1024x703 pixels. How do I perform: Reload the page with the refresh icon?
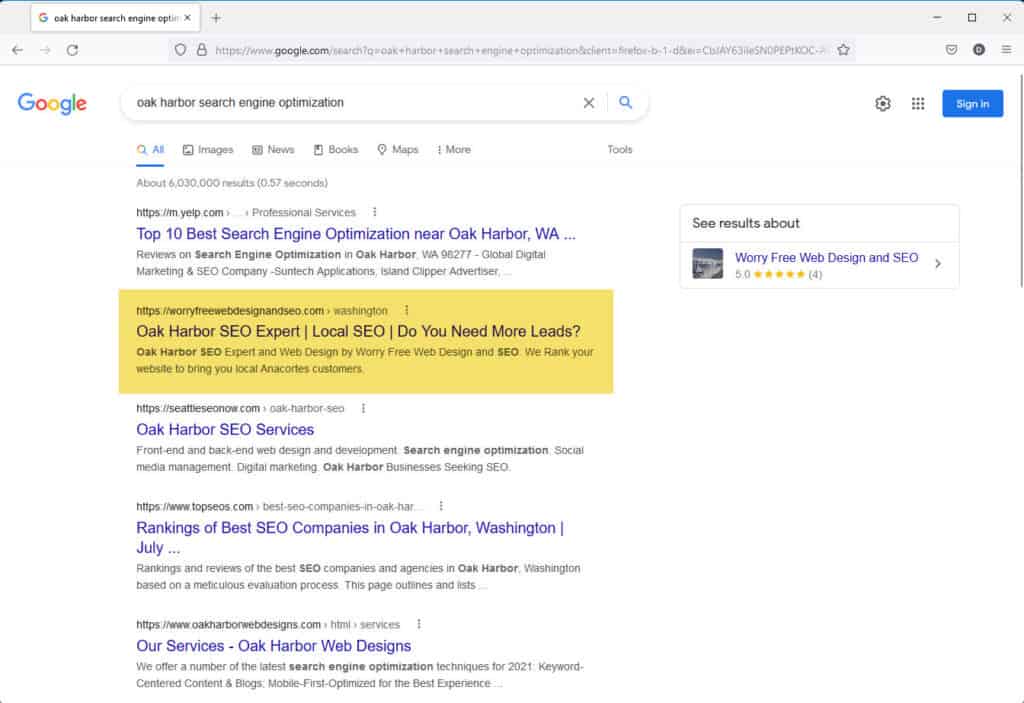[x=72, y=50]
